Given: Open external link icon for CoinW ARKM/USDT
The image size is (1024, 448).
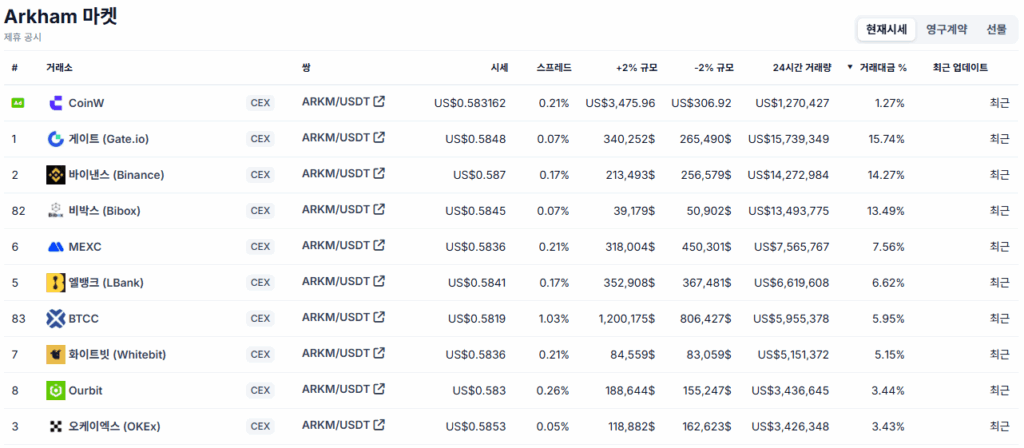Looking at the screenshot, I should click(x=379, y=102).
